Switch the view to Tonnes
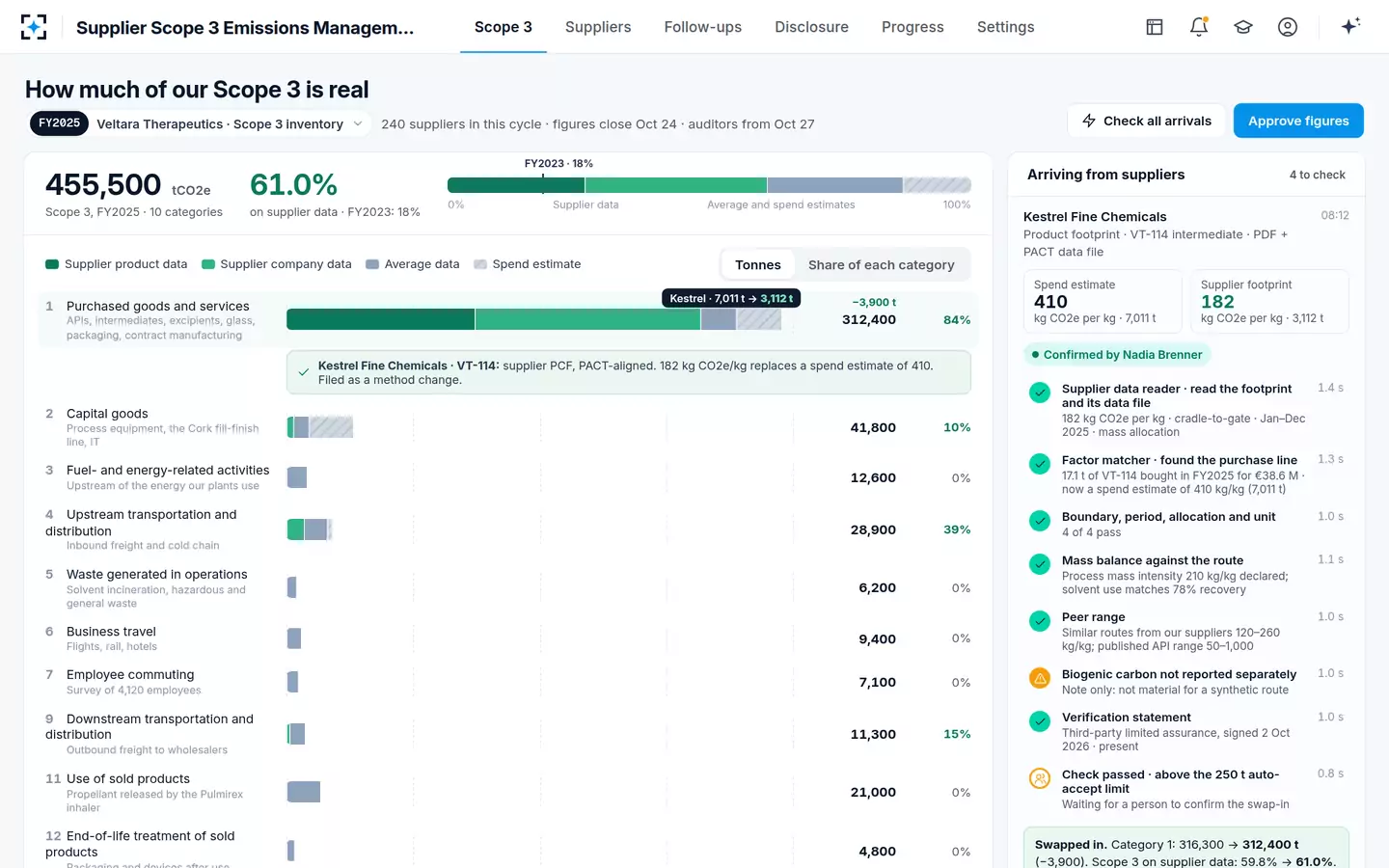 point(758,264)
